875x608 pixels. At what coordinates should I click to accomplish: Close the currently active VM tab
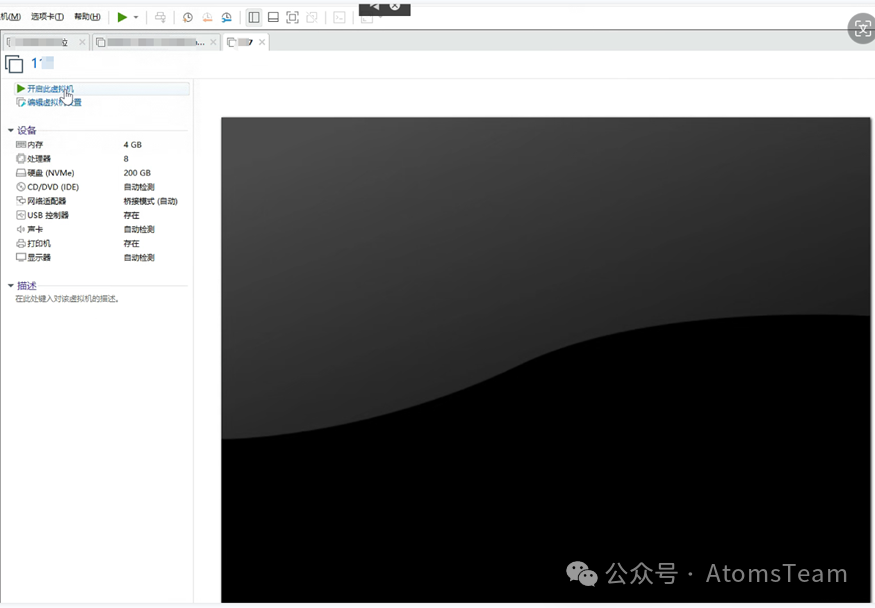click(x=262, y=42)
